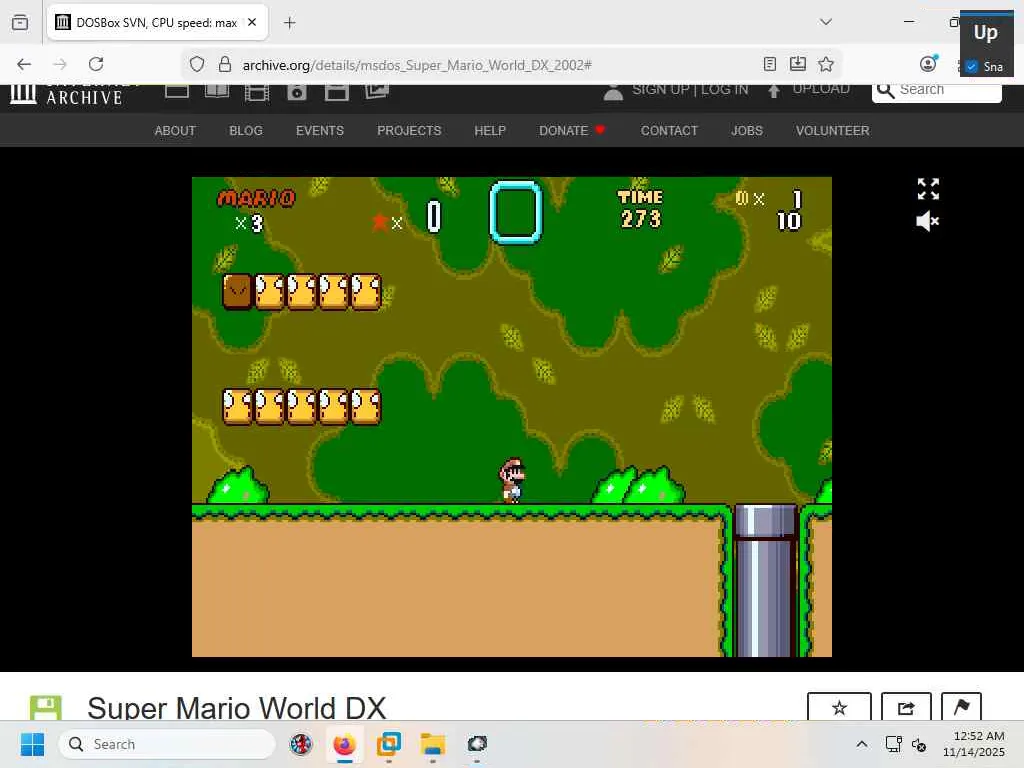The width and height of the screenshot is (1024, 768).
Task: Bookmark this page with the star
Action: [x=825, y=64]
